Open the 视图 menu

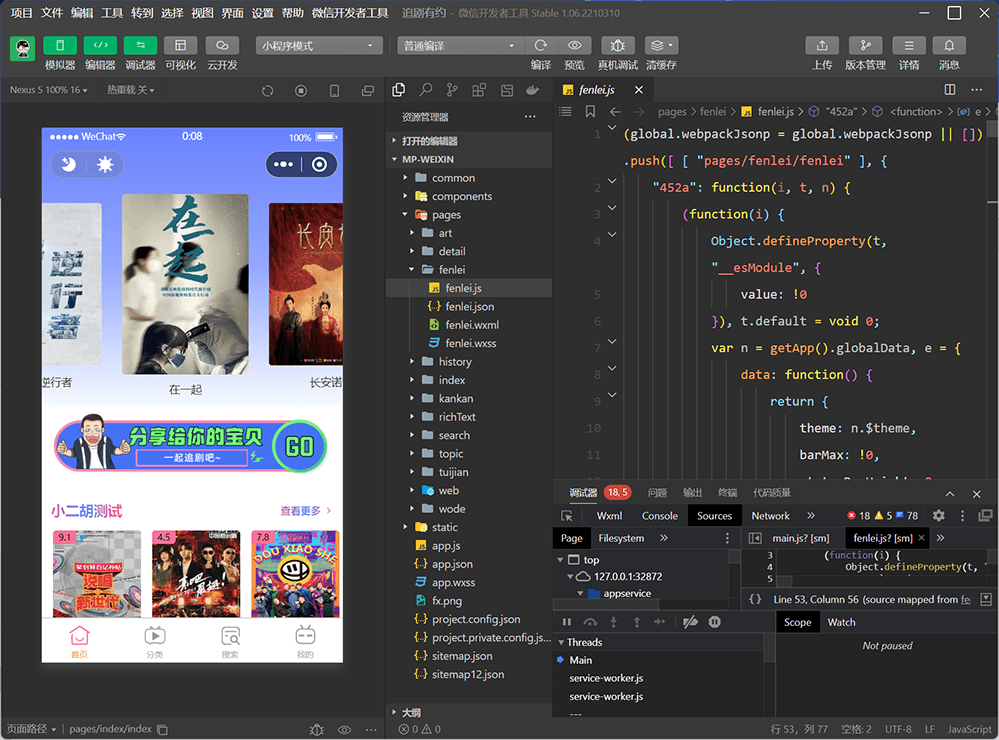tap(202, 13)
